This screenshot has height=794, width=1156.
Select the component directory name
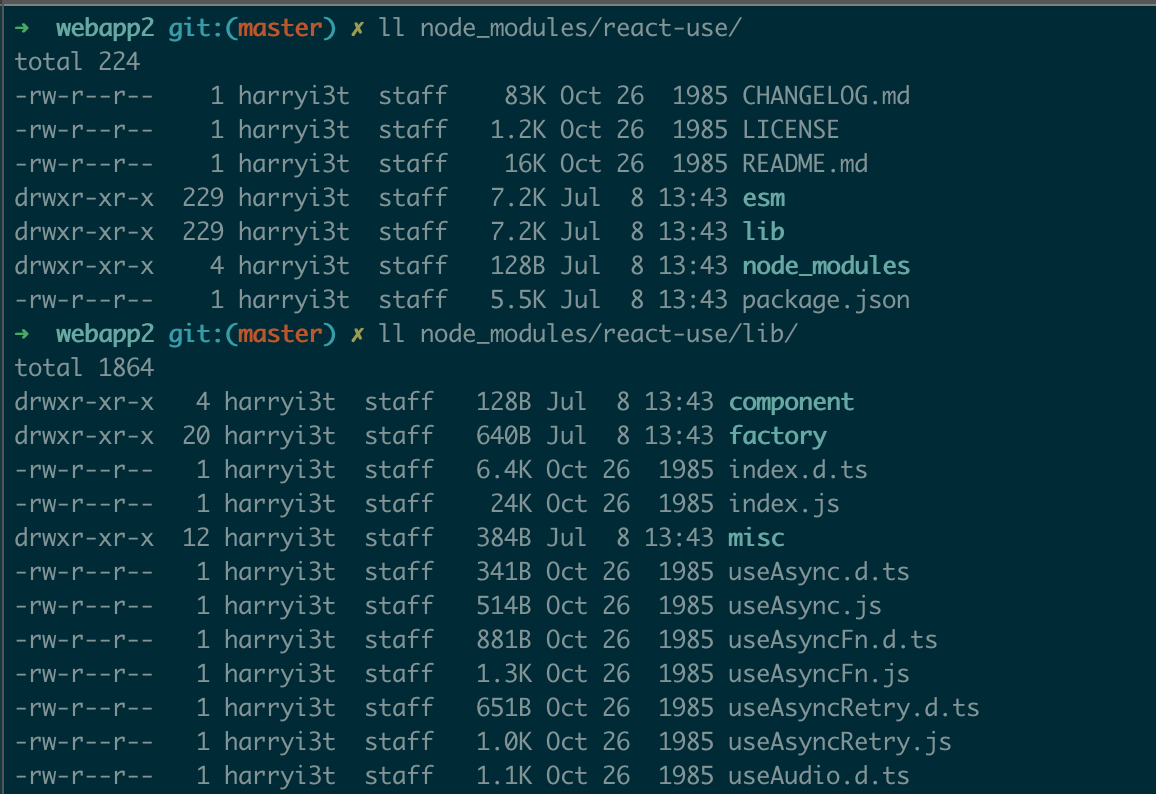[x=791, y=402]
